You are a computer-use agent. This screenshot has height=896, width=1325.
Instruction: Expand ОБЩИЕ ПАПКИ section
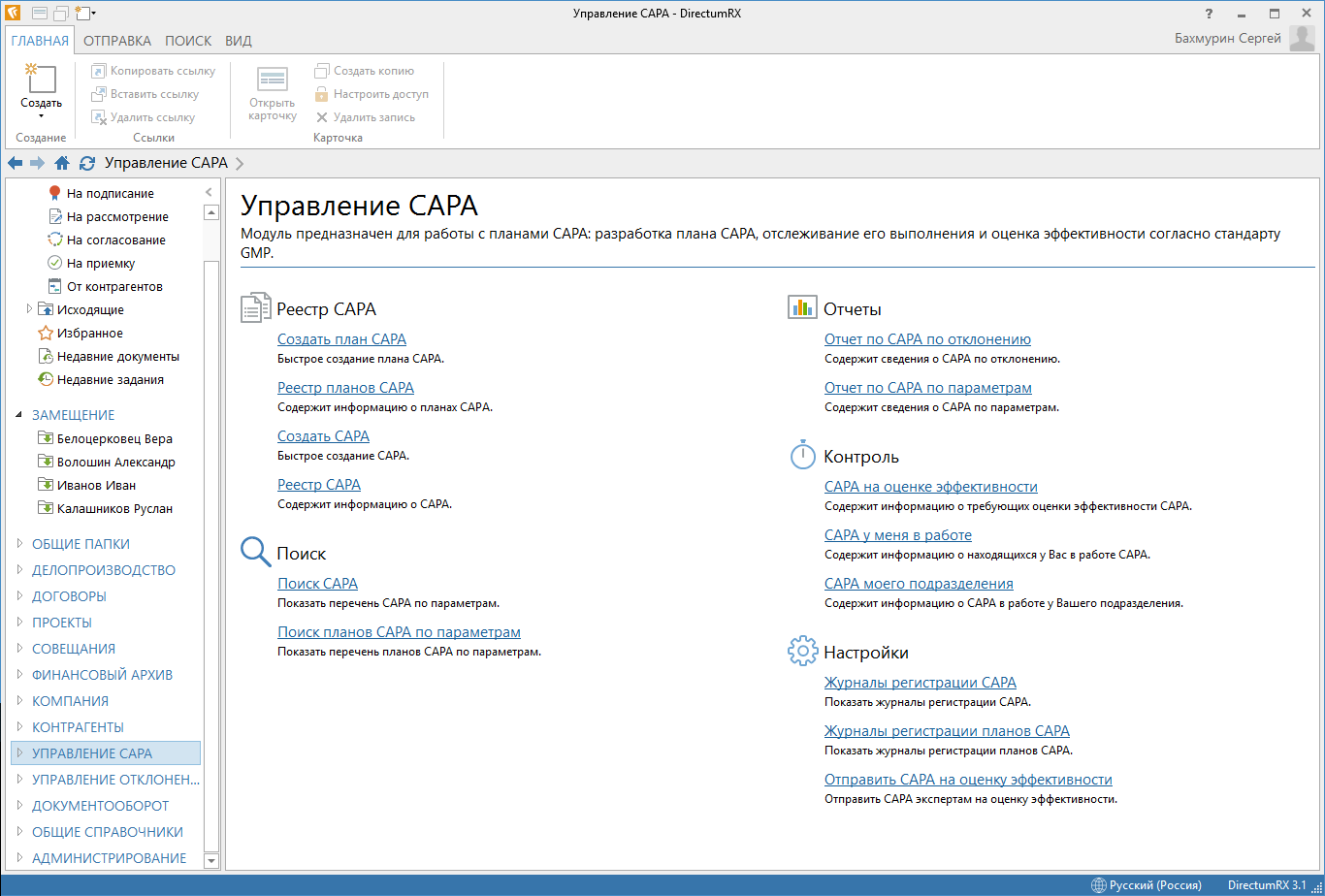[19, 544]
